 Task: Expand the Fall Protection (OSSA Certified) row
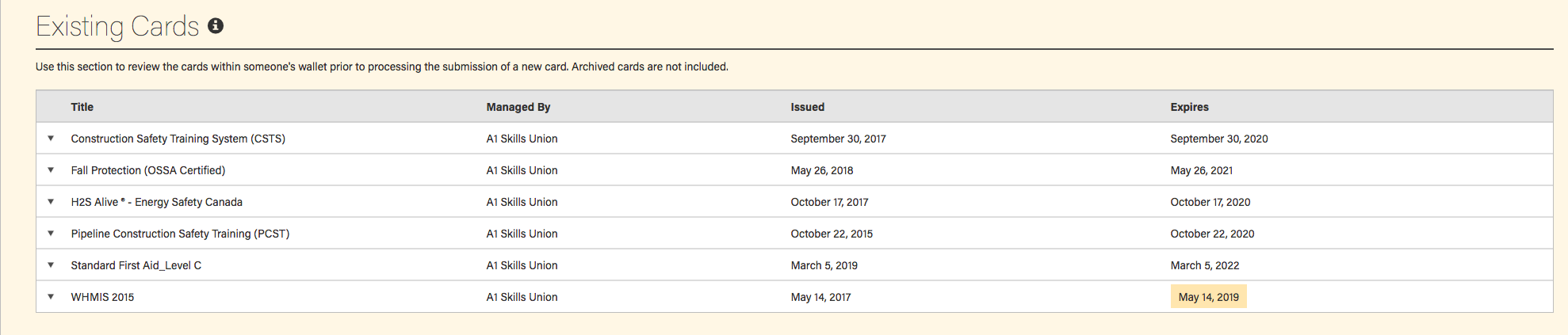coord(51,170)
